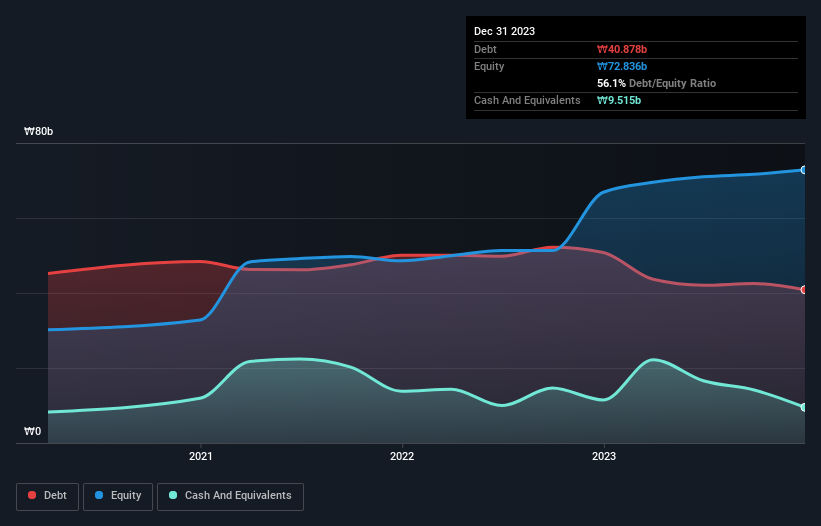This screenshot has height=526, width=821.
Task: Click the Dec 31 2023 tooltip date
Action: pyautogui.click(x=504, y=31)
